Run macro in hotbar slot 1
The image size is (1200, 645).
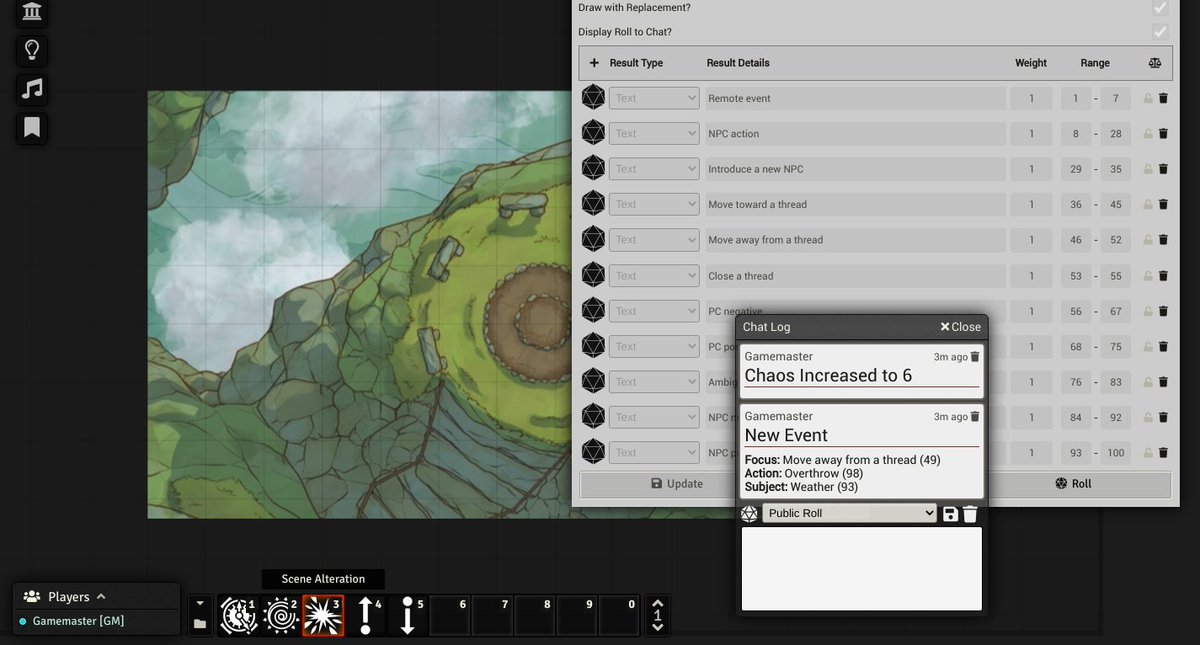point(240,615)
